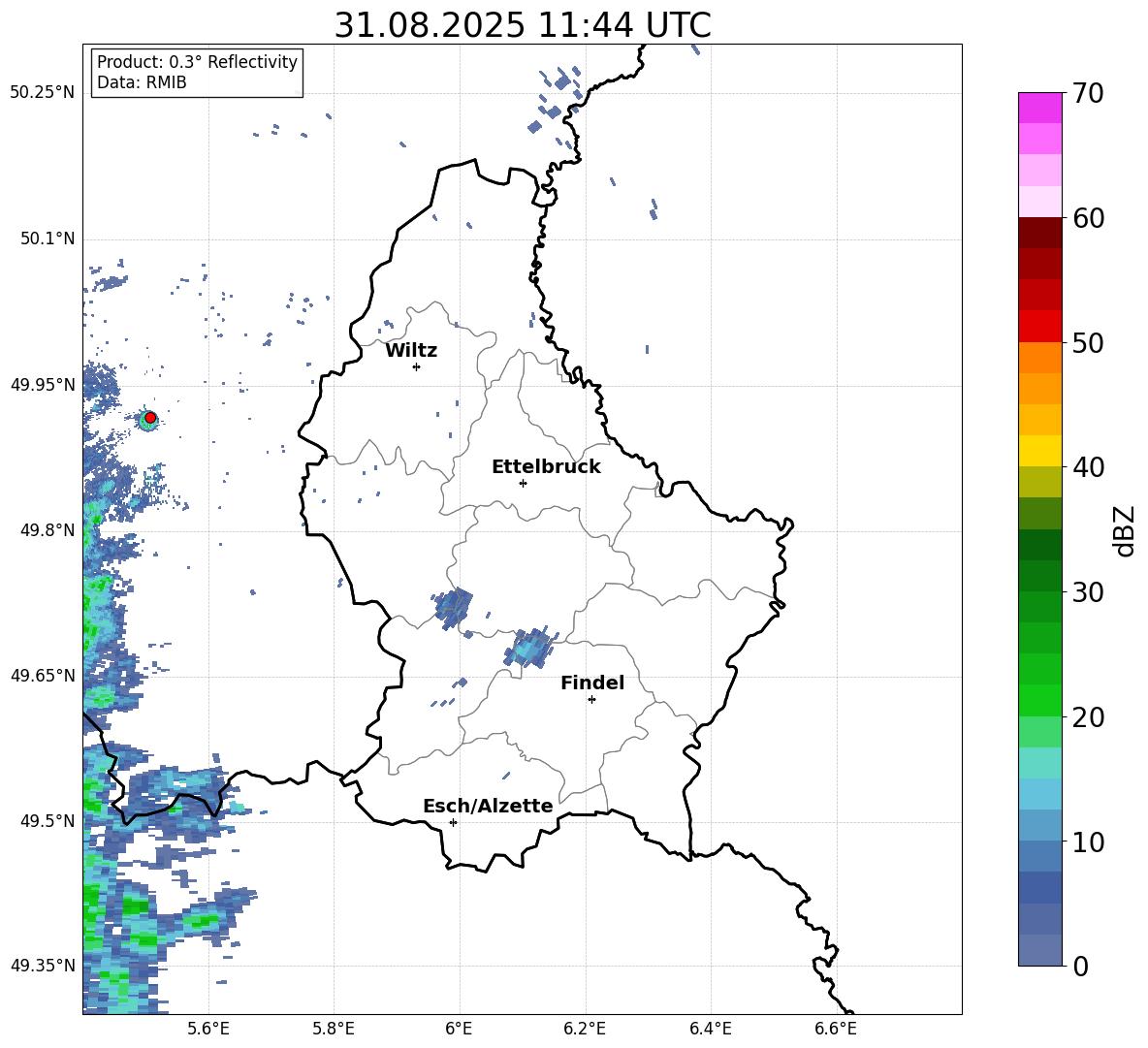The width and height of the screenshot is (1148, 1048).
Task: Click the 50 tick label on colorbar
Action: pos(1088,342)
